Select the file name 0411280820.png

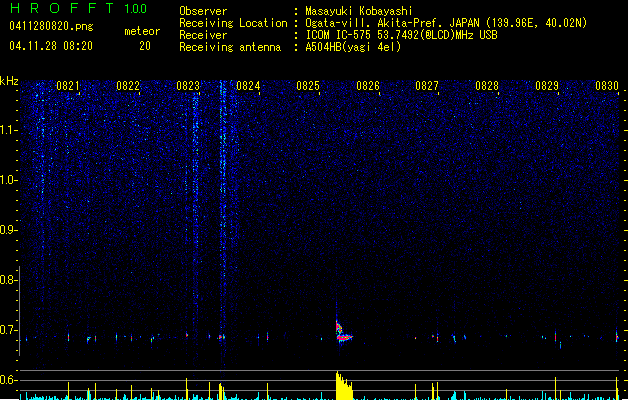point(51,26)
